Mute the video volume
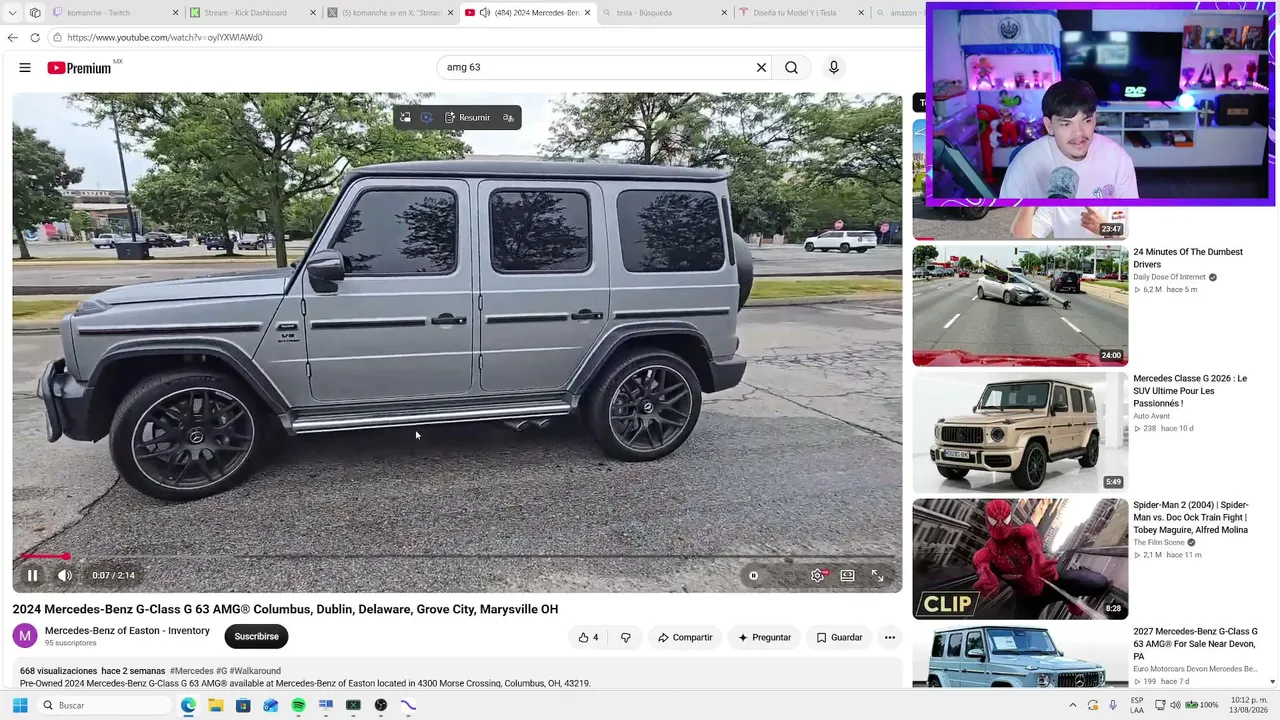Screen dimensions: 1280x720 64,575
